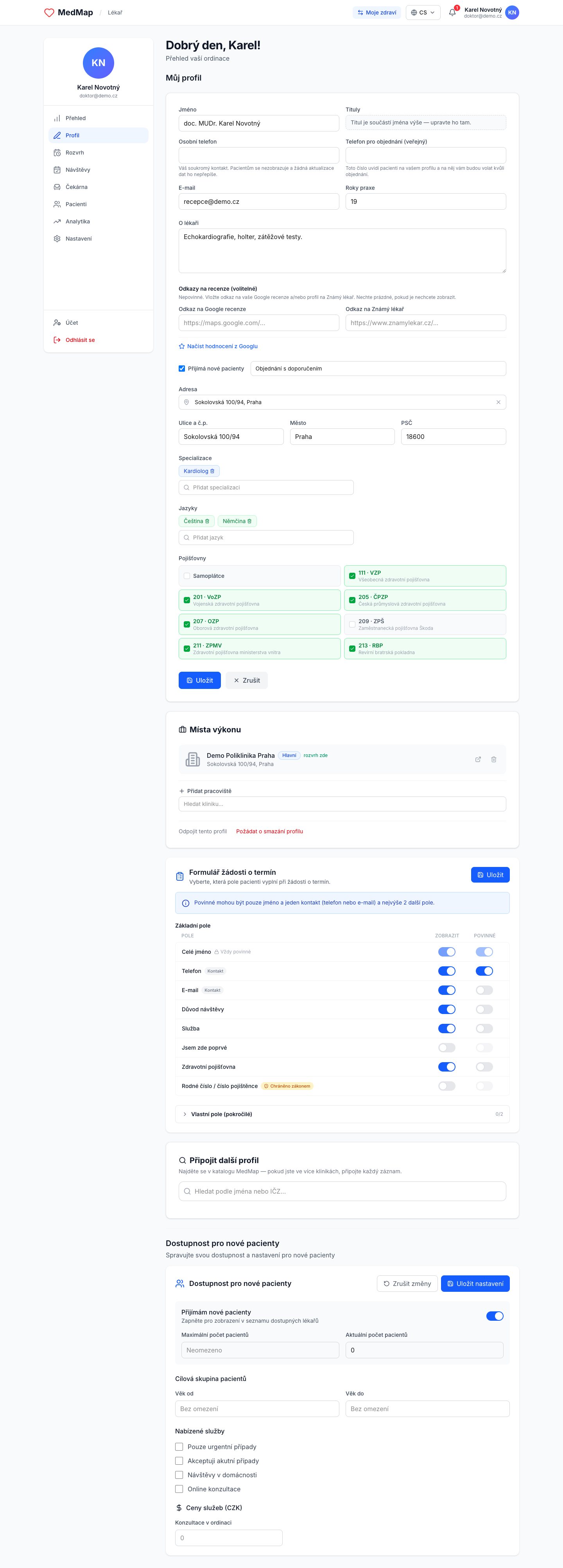Click the MedMap heart logo icon
Viewport: 563px width, 1568px height.
coord(49,13)
